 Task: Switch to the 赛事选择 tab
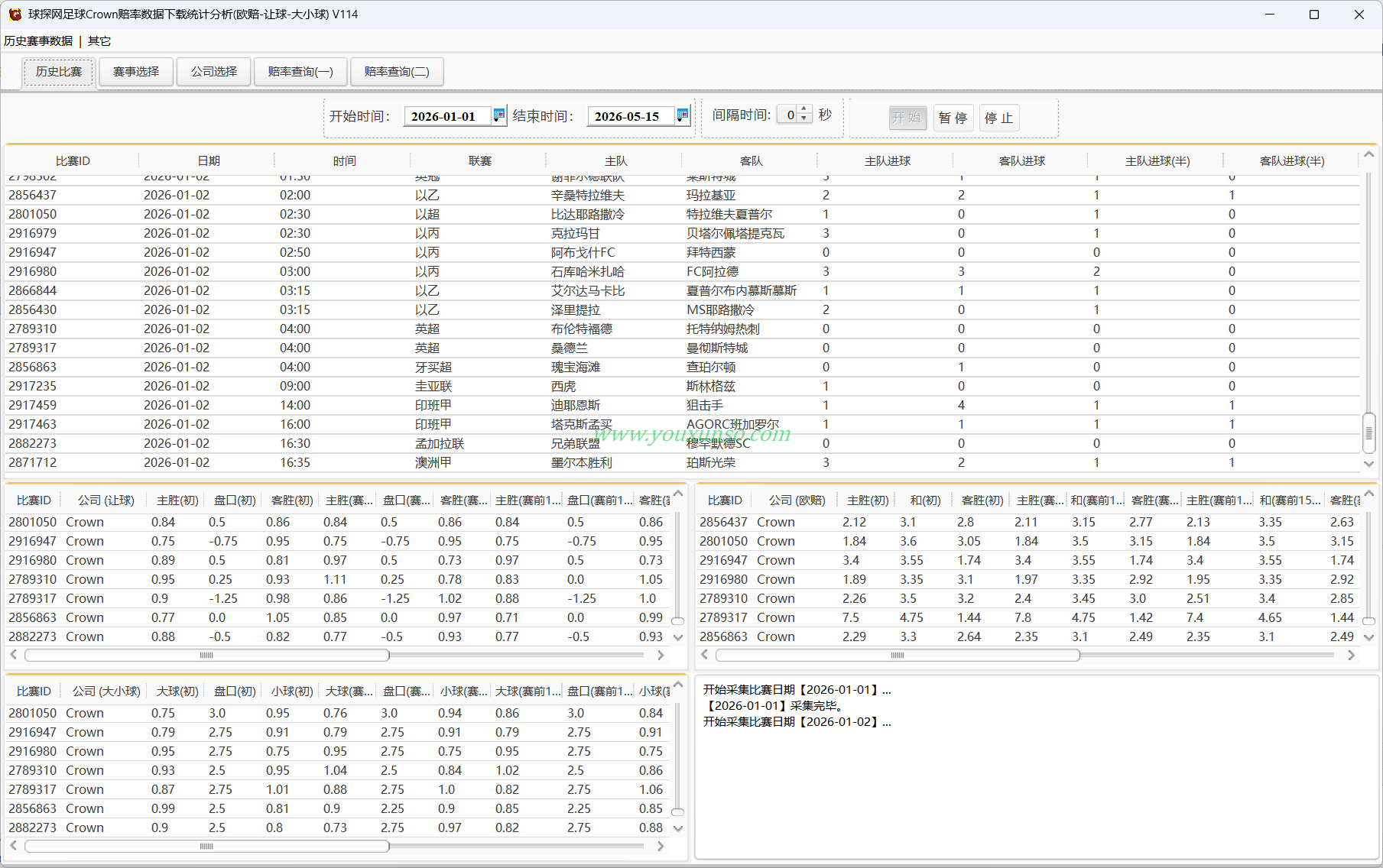tap(136, 72)
